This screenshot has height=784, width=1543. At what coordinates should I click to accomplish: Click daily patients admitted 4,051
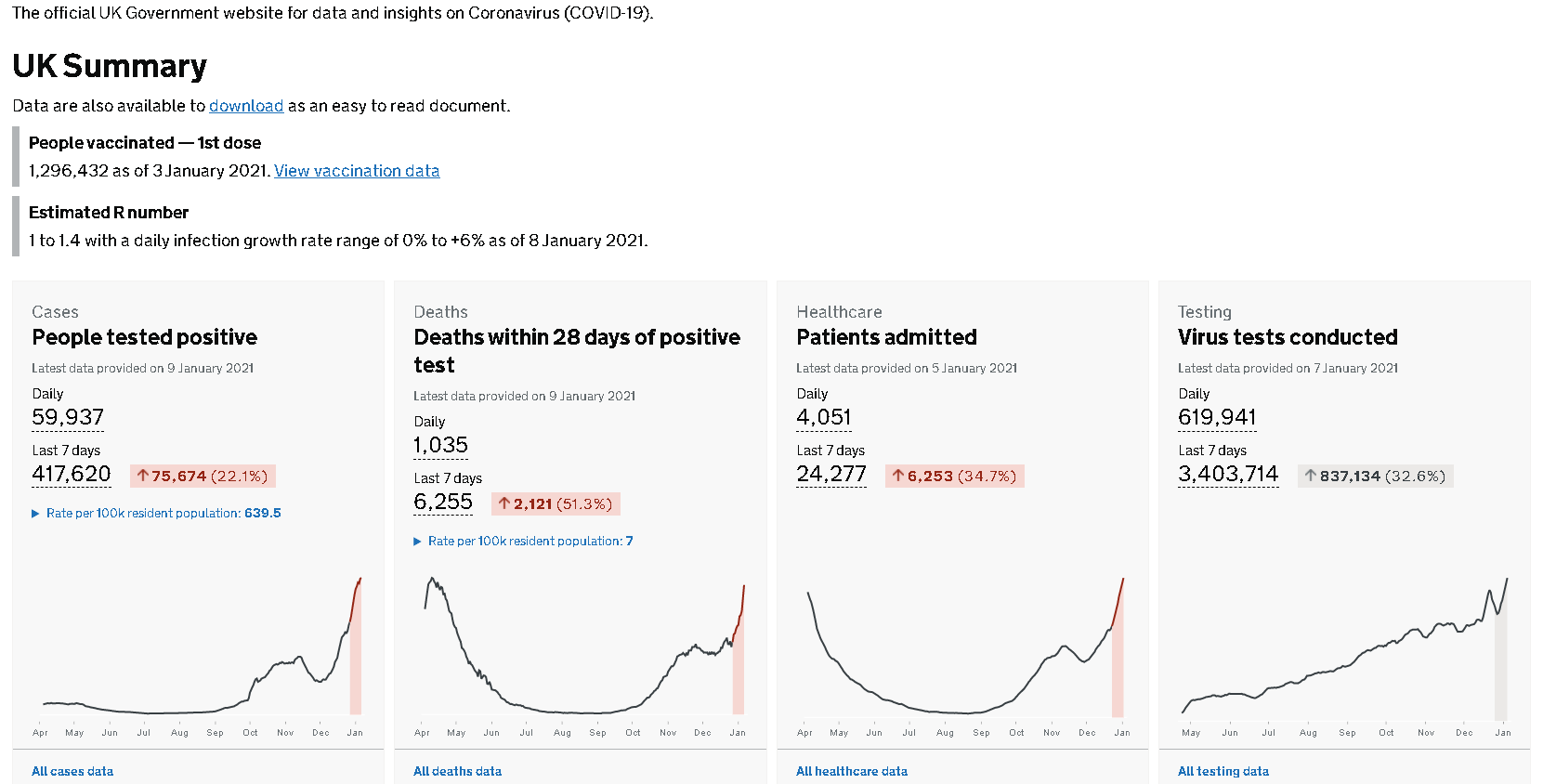click(824, 417)
